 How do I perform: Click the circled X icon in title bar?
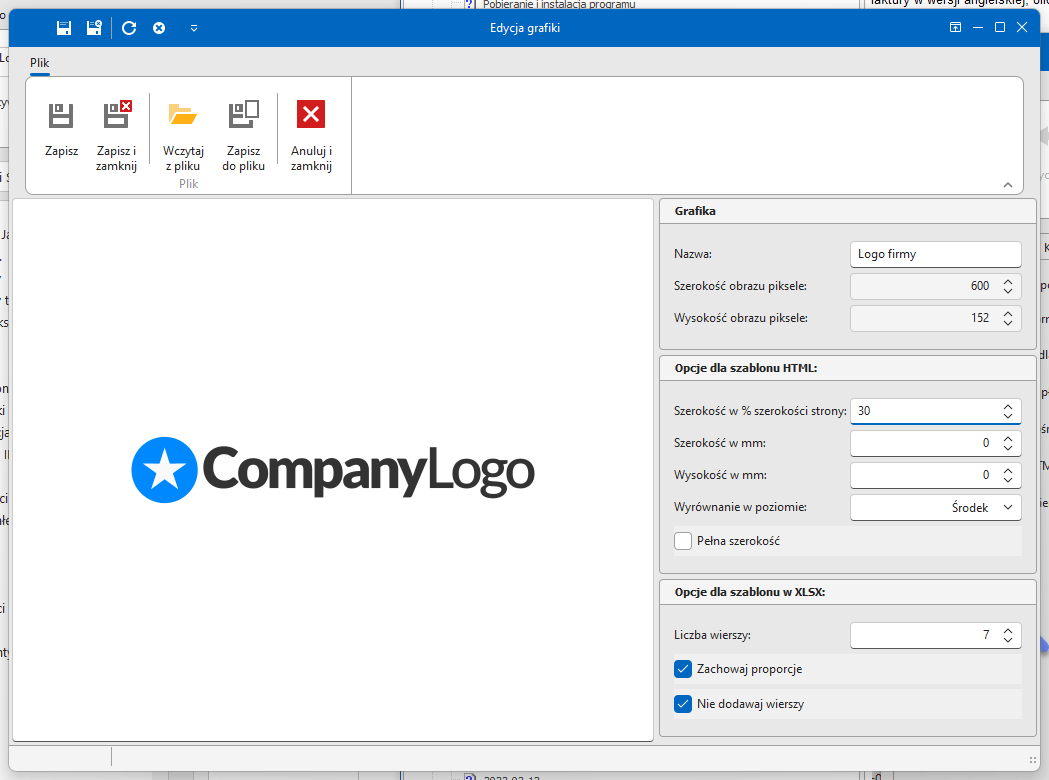click(159, 28)
